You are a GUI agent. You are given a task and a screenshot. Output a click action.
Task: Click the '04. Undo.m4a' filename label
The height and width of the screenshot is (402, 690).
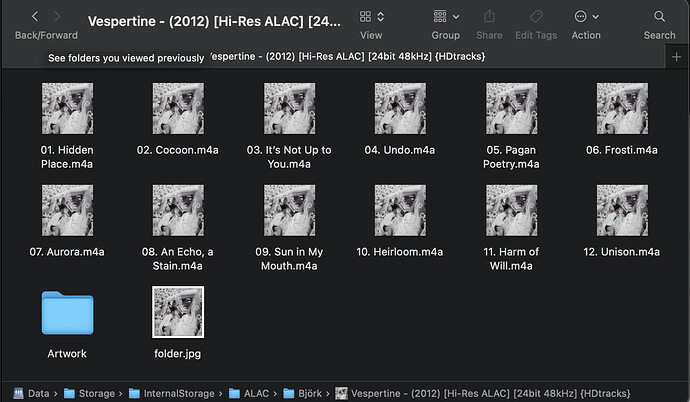[400, 150]
